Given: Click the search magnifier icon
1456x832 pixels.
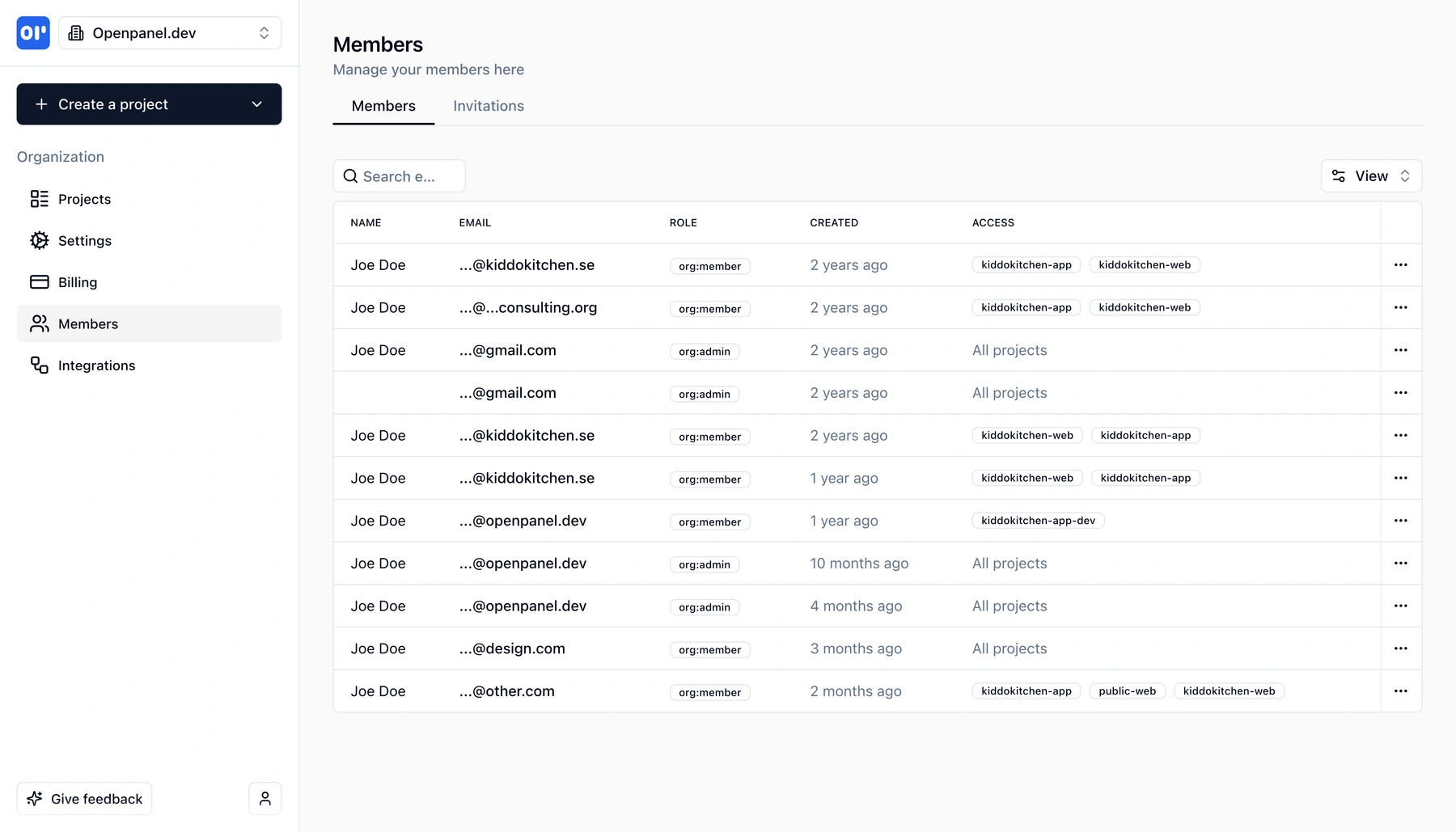Looking at the screenshot, I should (x=350, y=175).
